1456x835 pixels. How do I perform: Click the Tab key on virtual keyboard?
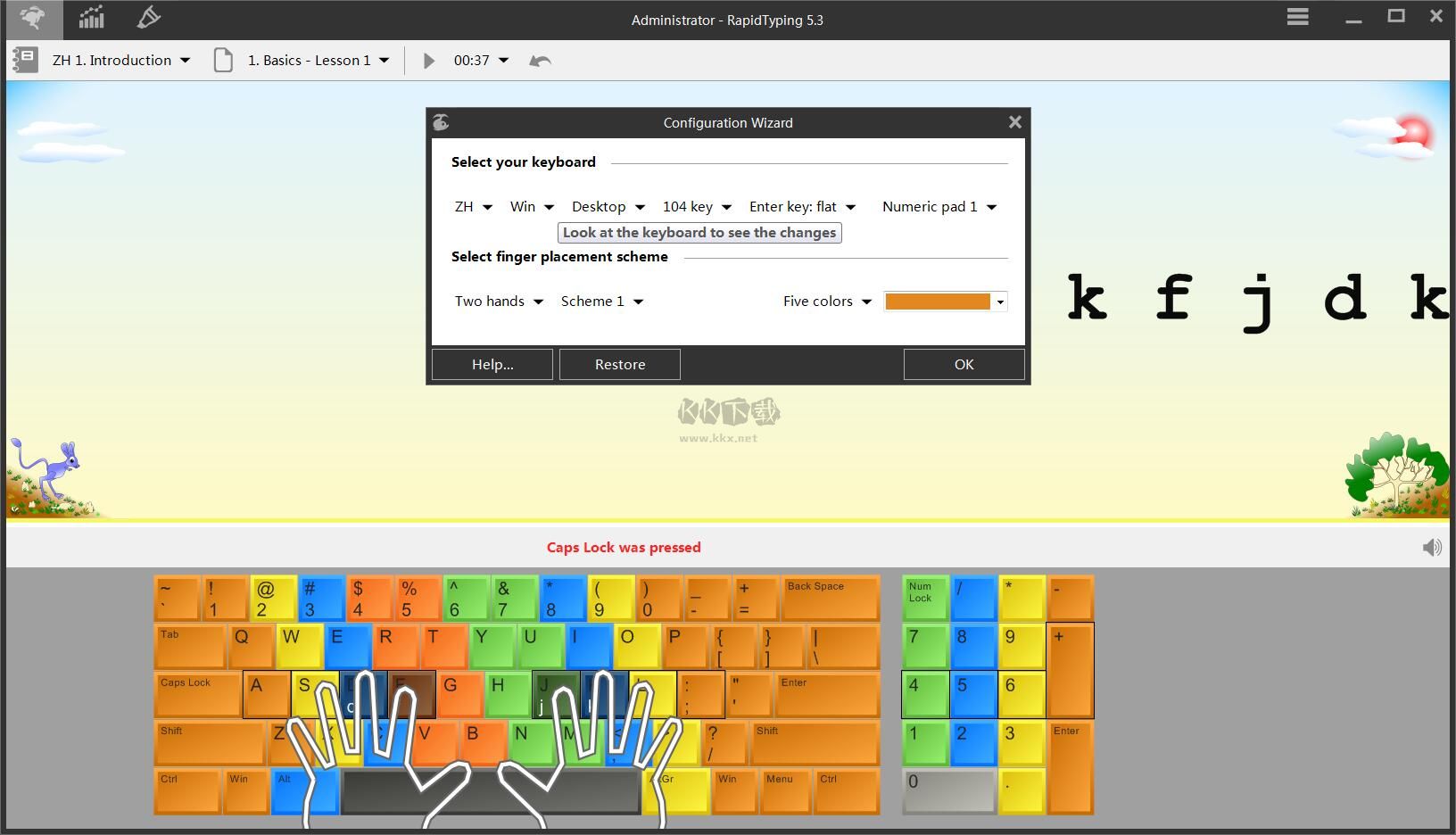(190, 647)
